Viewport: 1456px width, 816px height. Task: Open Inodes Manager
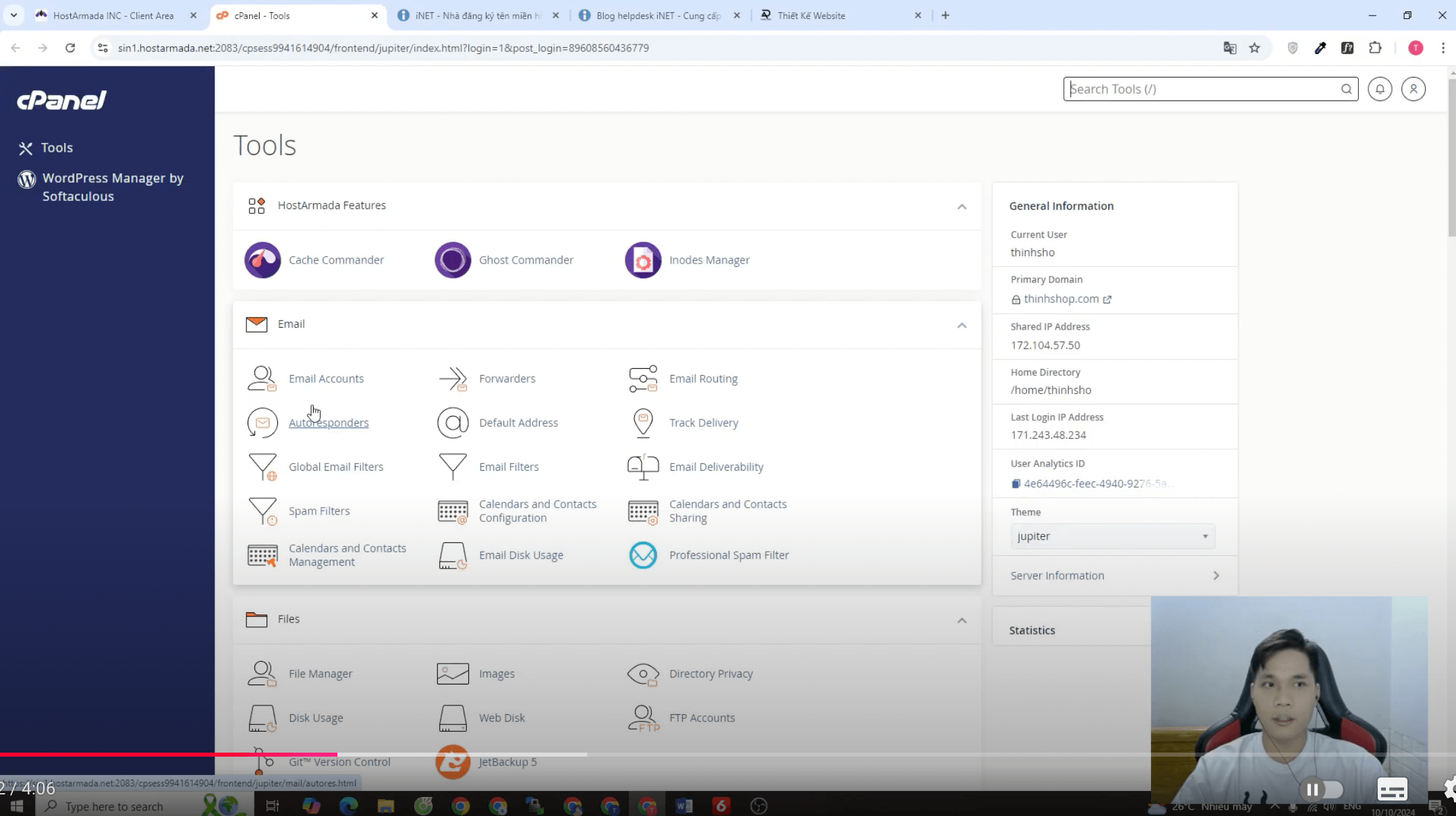708,260
